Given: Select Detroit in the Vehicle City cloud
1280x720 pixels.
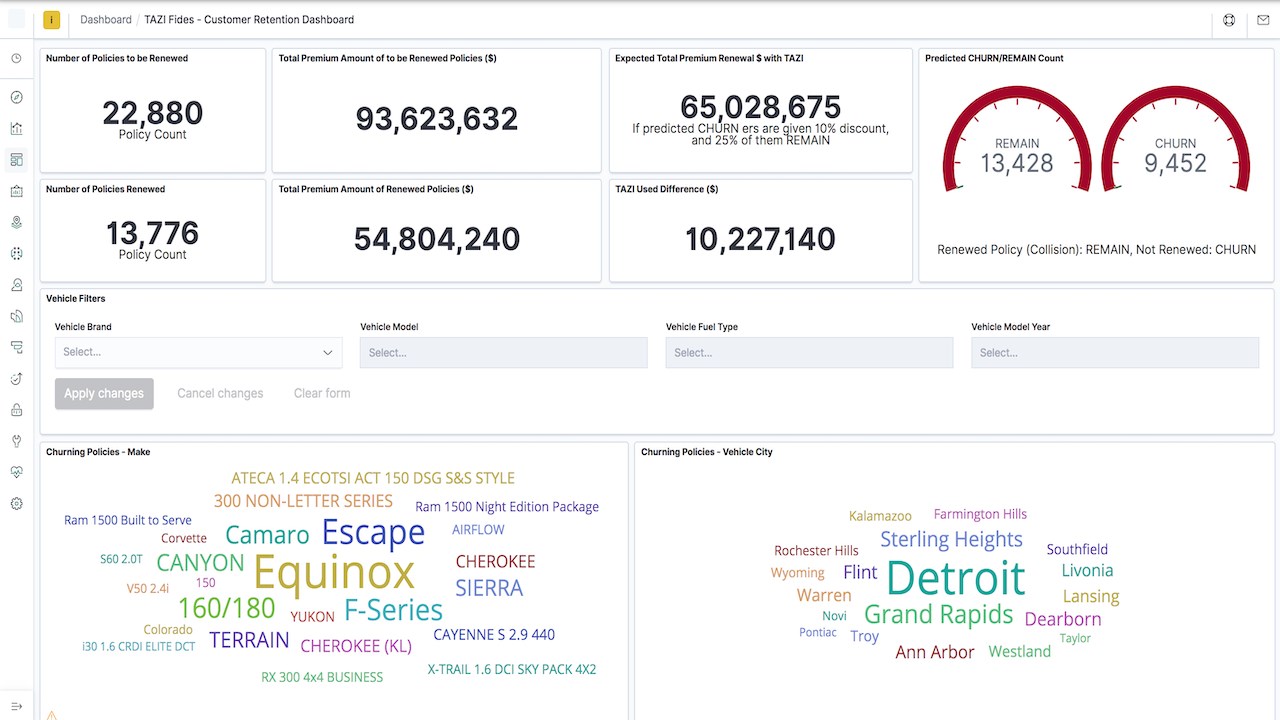Looking at the screenshot, I should [955, 578].
